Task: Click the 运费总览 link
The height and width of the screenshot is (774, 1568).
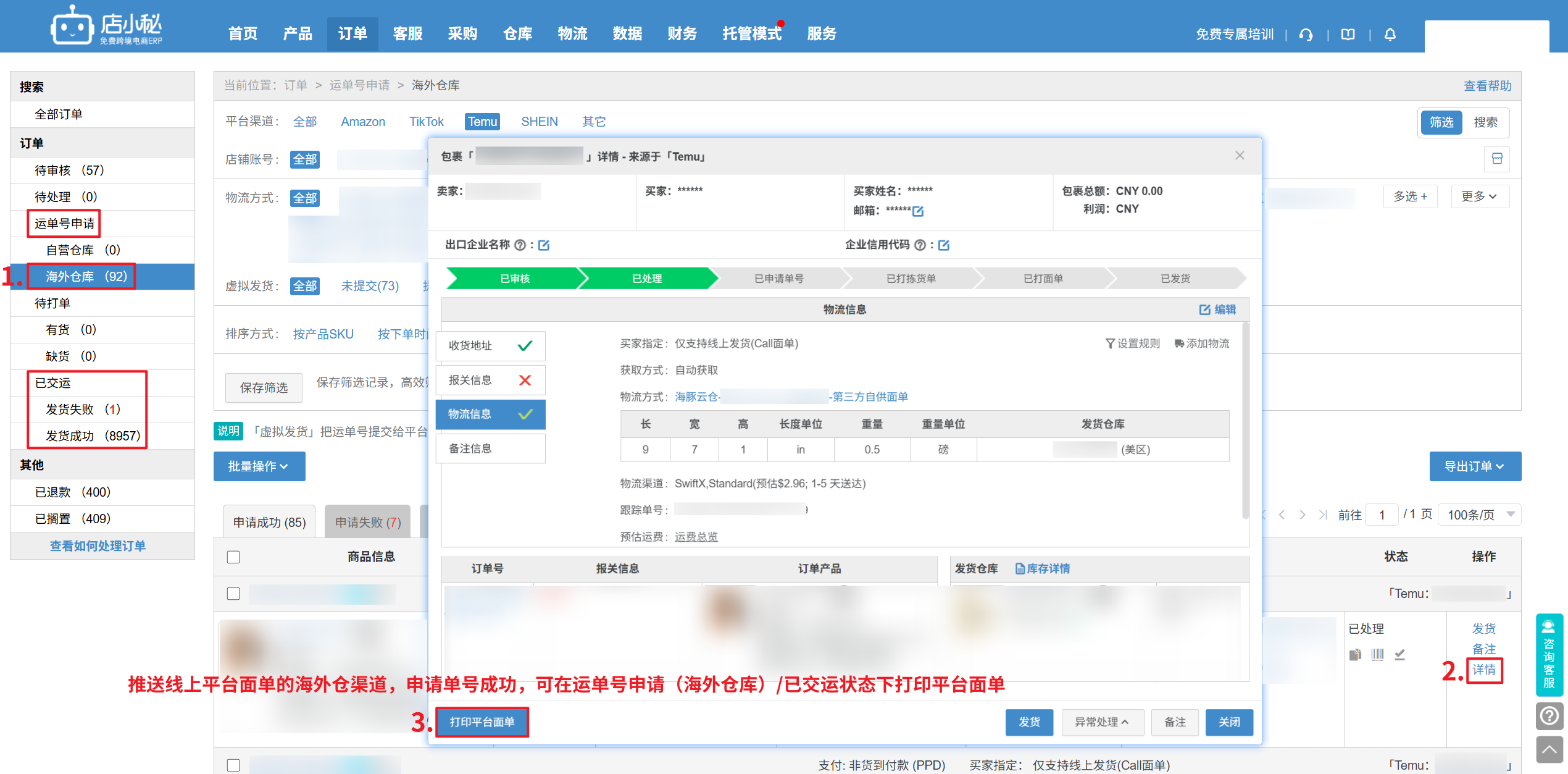Action: [696, 537]
